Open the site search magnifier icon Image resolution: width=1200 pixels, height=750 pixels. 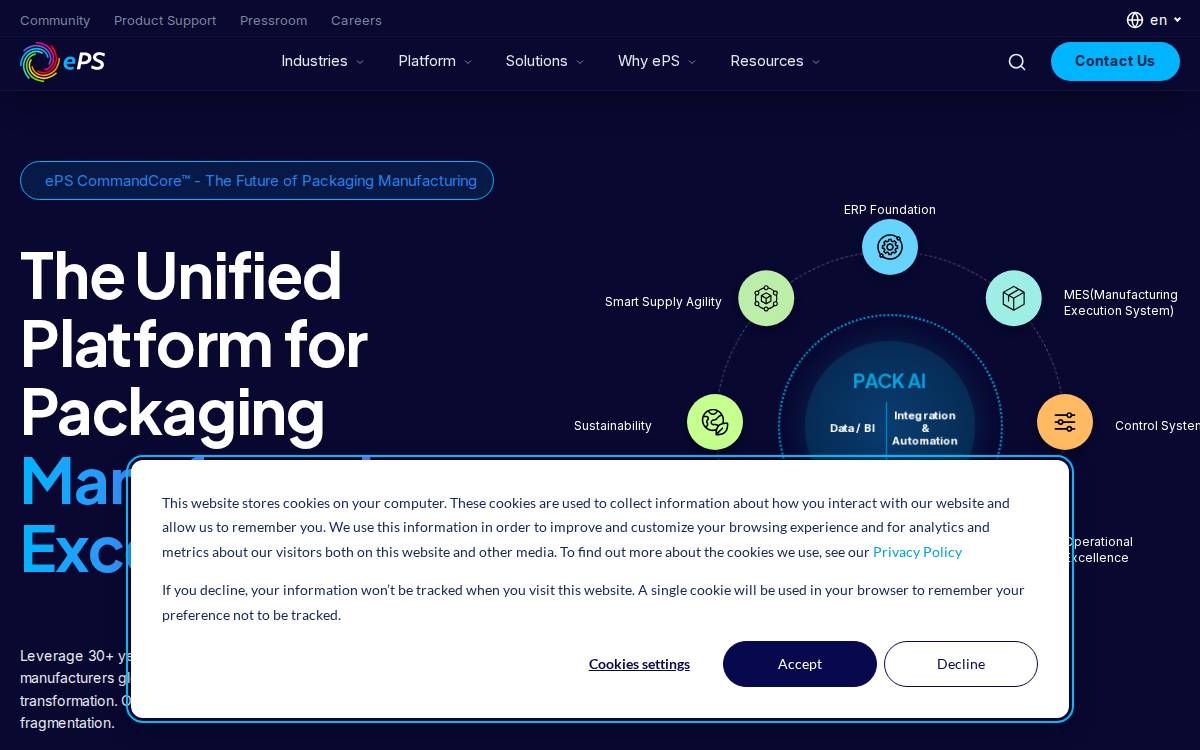[x=1017, y=62]
